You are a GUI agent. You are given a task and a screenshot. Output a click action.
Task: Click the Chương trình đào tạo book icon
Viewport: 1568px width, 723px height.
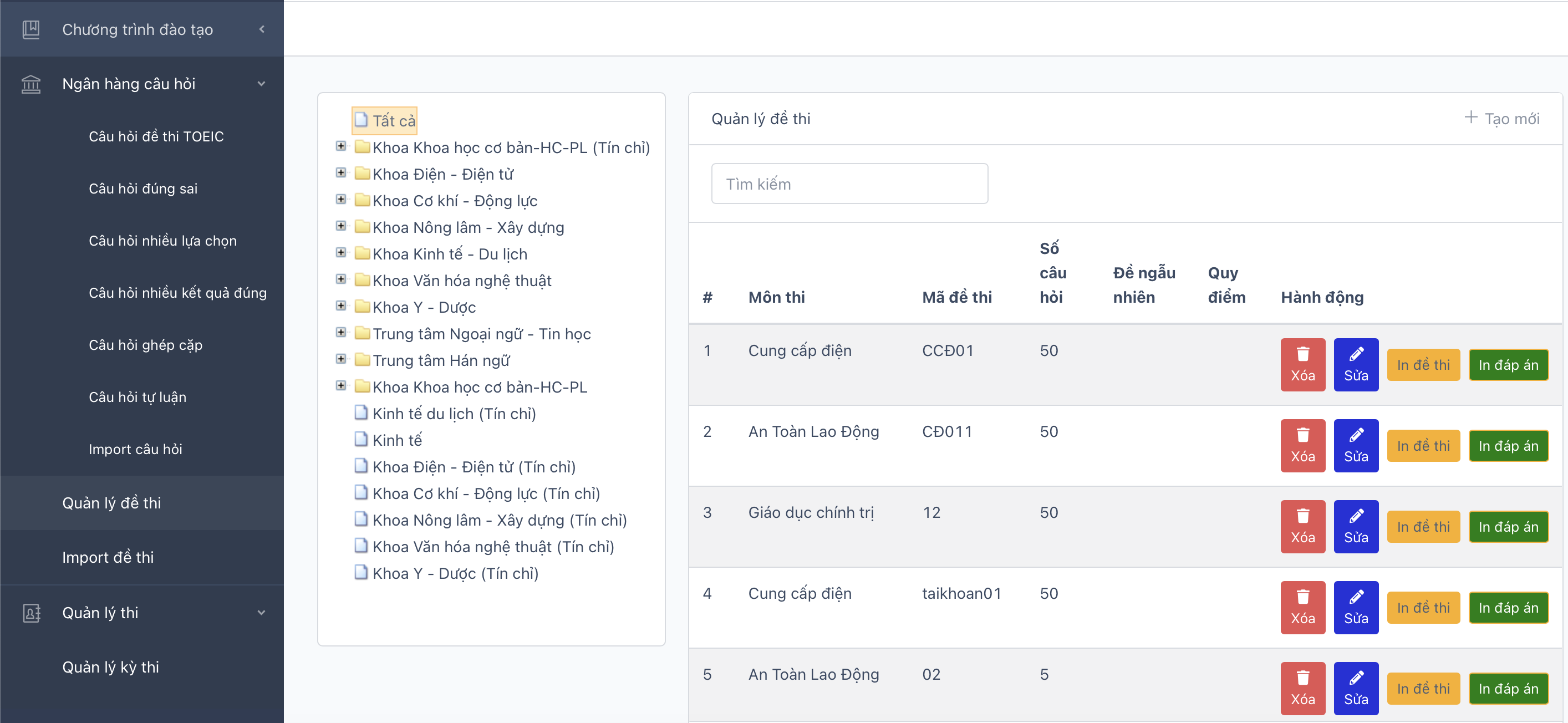click(31, 29)
